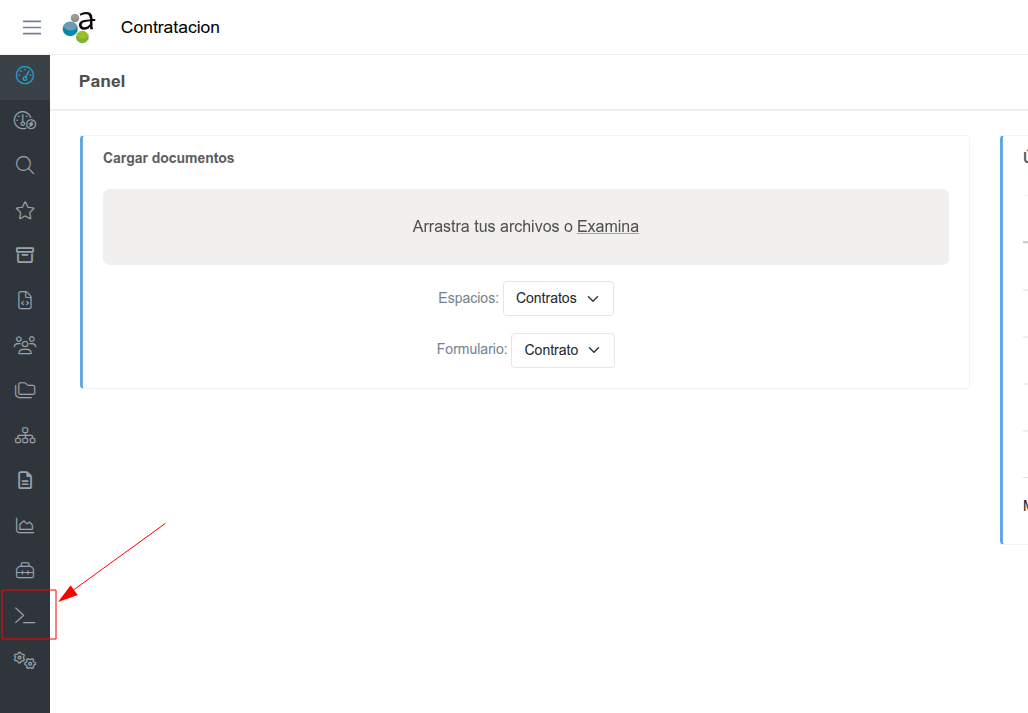Open the terminal console icon in sidebar

tap(25, 615)
